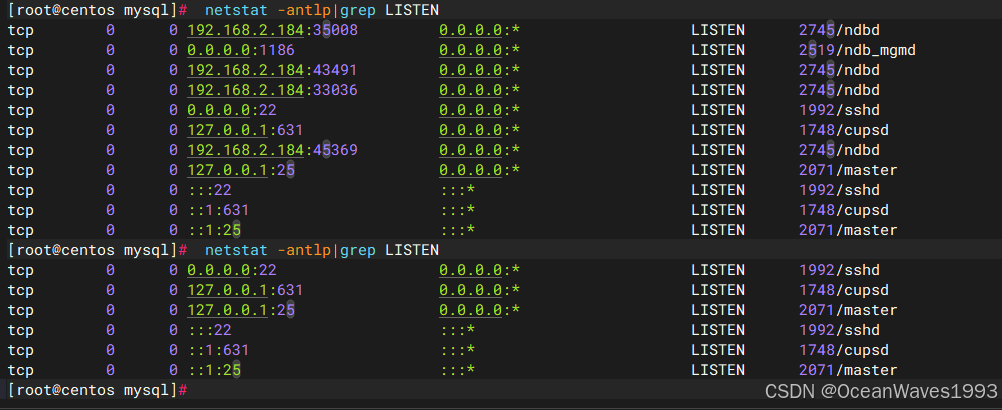This screenshot has width=1002, height=410.
Task: Click the address 192.168.2.184:43491
Action: pos(272,70)
